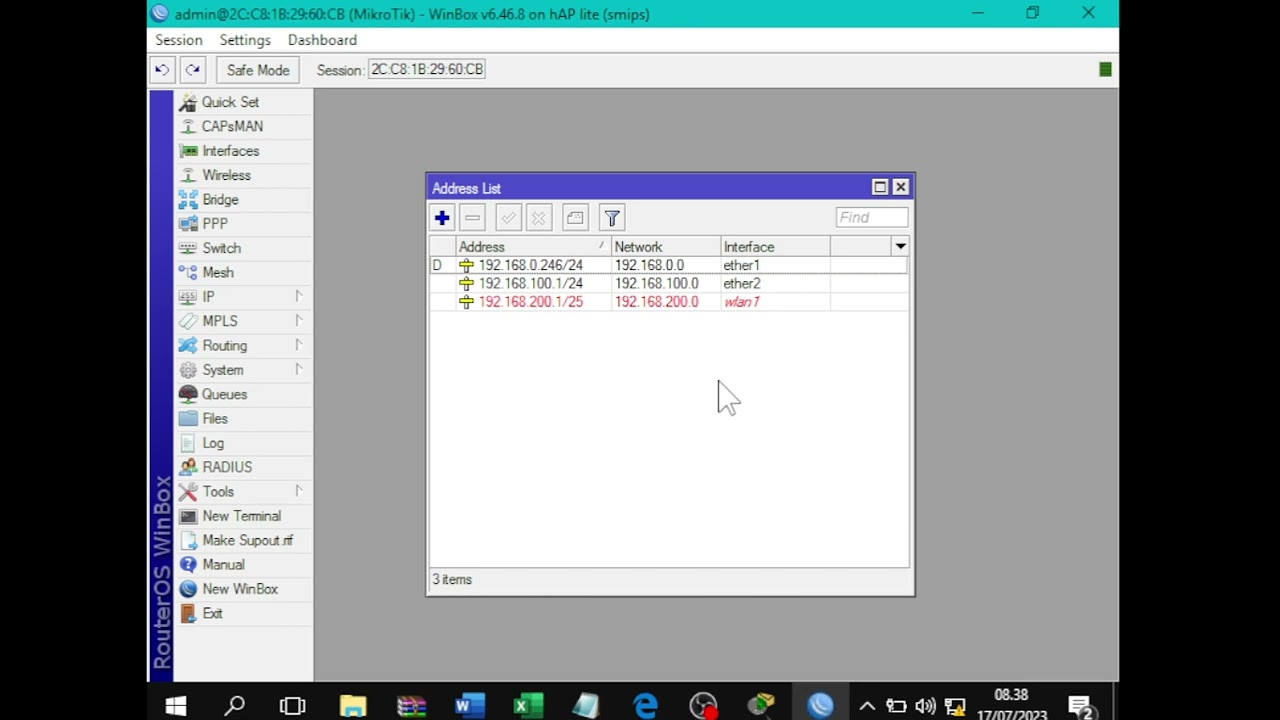Image resolution: width=1280 pixels, height=720 pixels.
Task: Click the disable X button
Action: click(539, 218)
